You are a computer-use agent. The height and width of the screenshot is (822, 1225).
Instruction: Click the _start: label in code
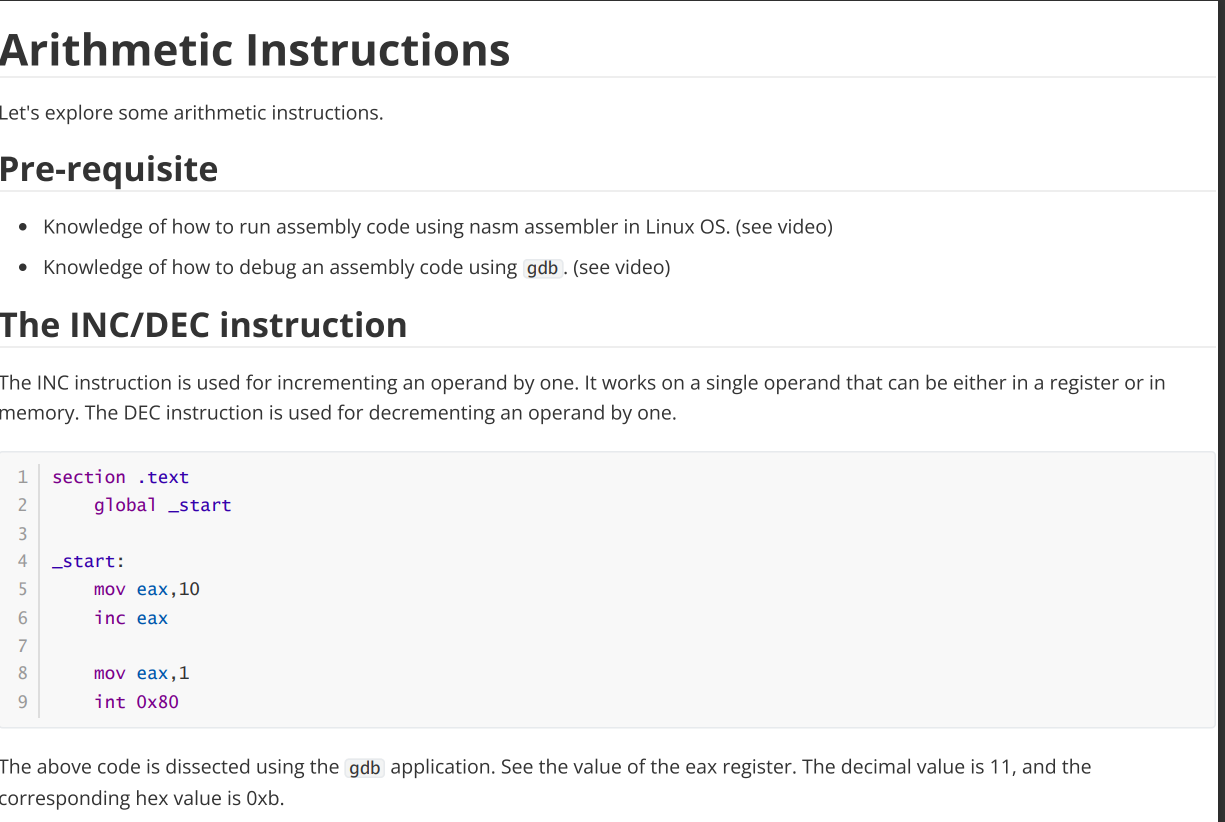click(x=88, y=561)
